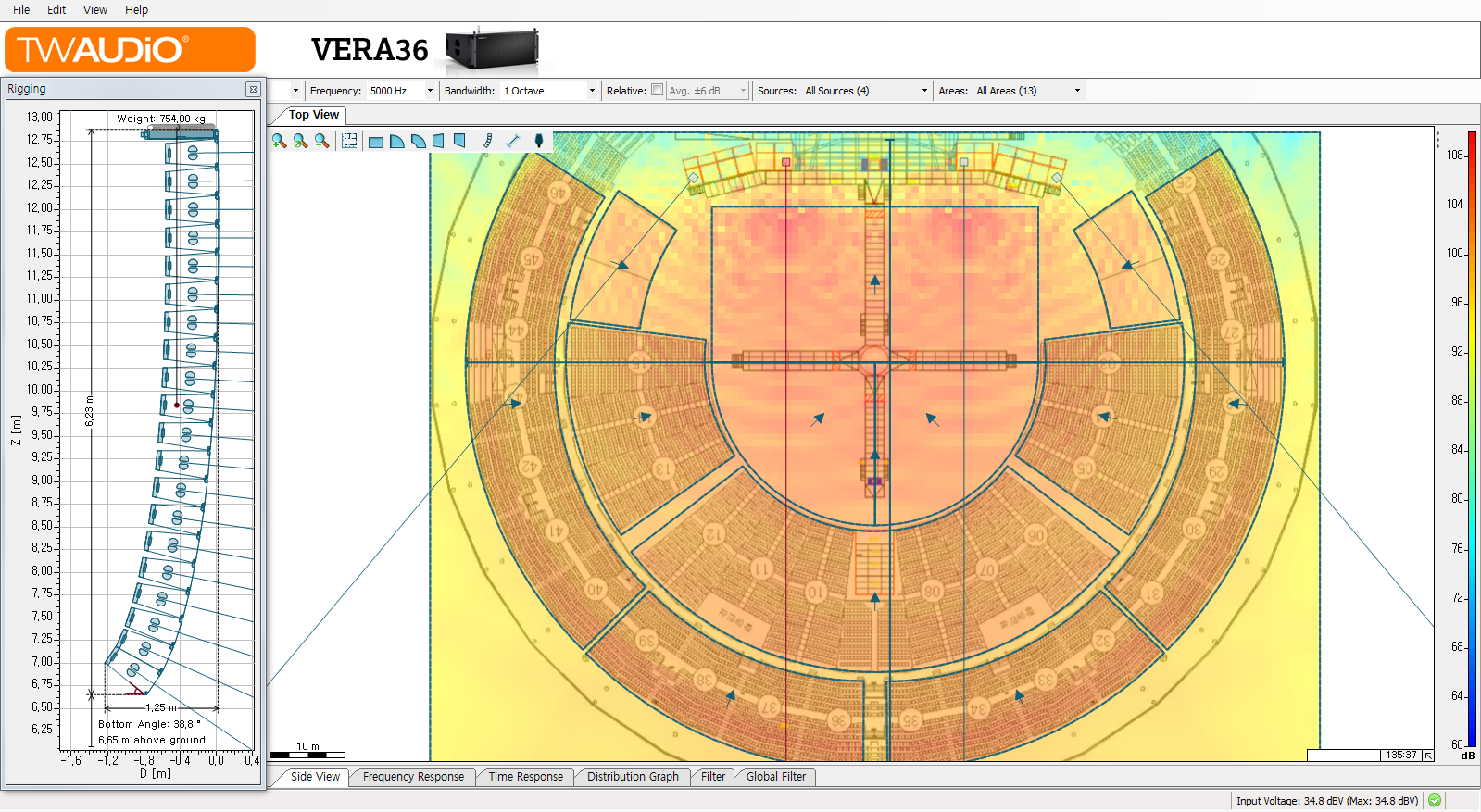Click the zoom reset magnifier tool
The width and height of the screenshot is (1481, 812).
click(300, 141)
